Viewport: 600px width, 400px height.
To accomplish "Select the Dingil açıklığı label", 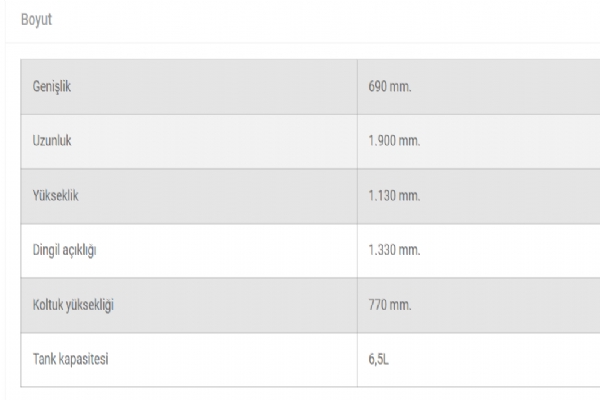I will coord(65,251).
